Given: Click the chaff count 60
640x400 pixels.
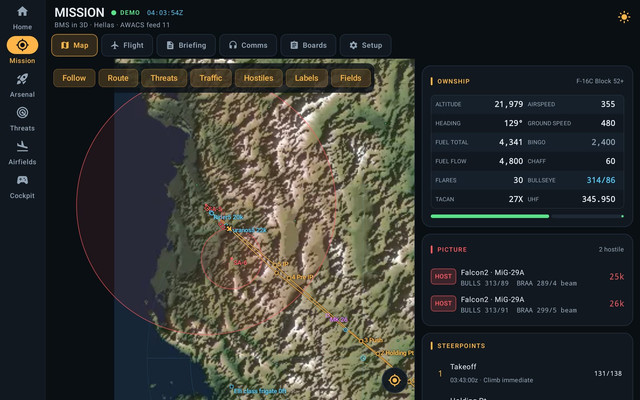Looking at the screenshot, I should (x=610, y=161).
